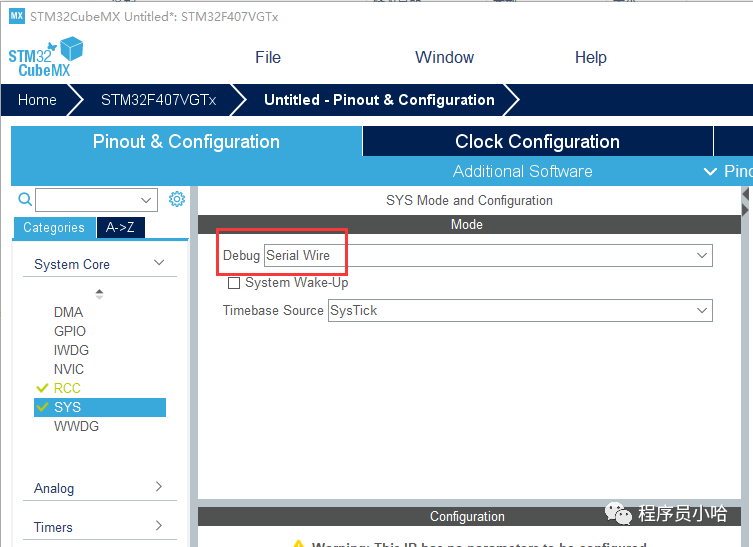Viewport: 753px width, 547px height.
Task: Switch to the Clock Configuration tab
Action: (537, 141)
